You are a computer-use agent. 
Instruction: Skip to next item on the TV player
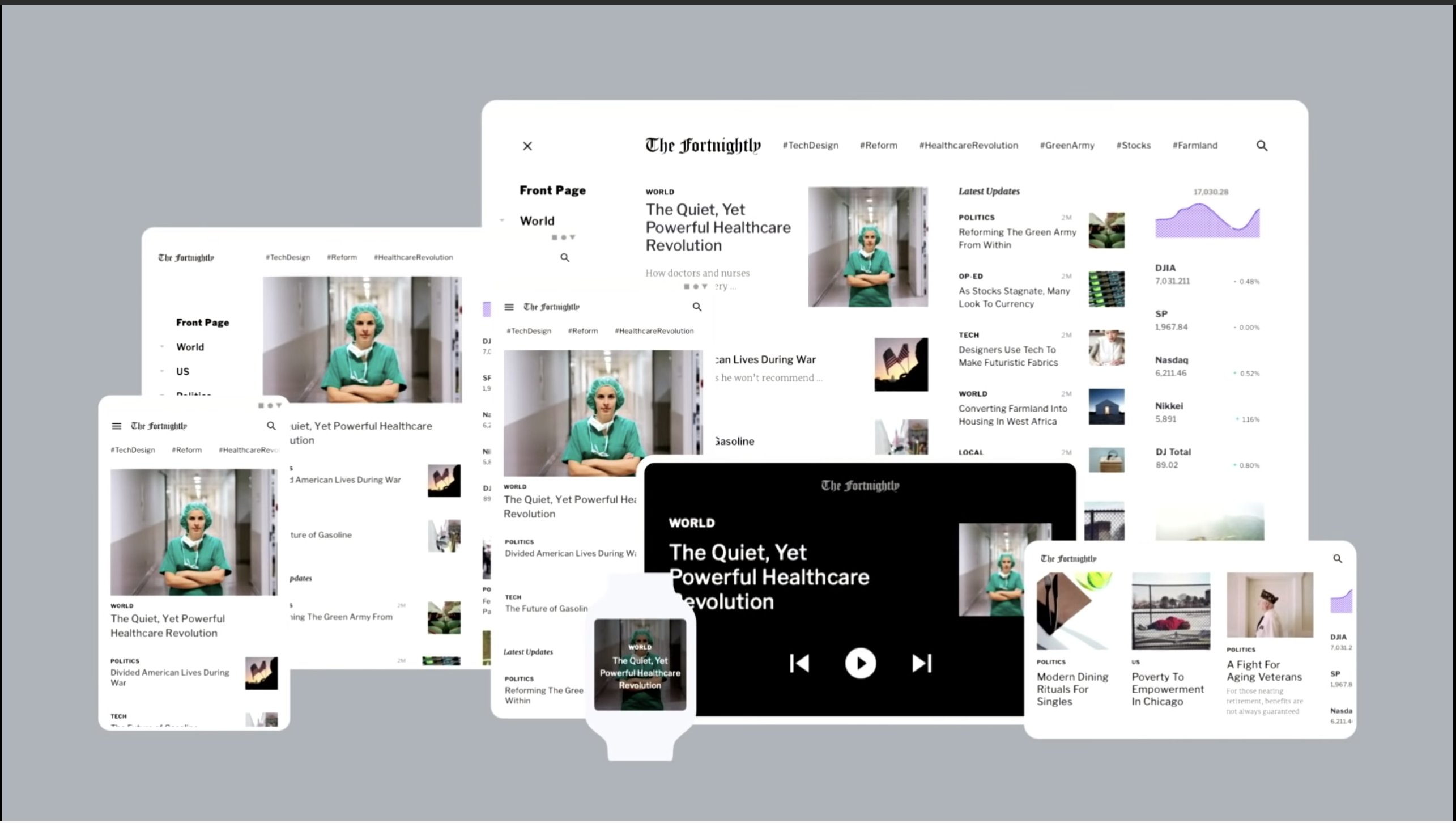922,663
